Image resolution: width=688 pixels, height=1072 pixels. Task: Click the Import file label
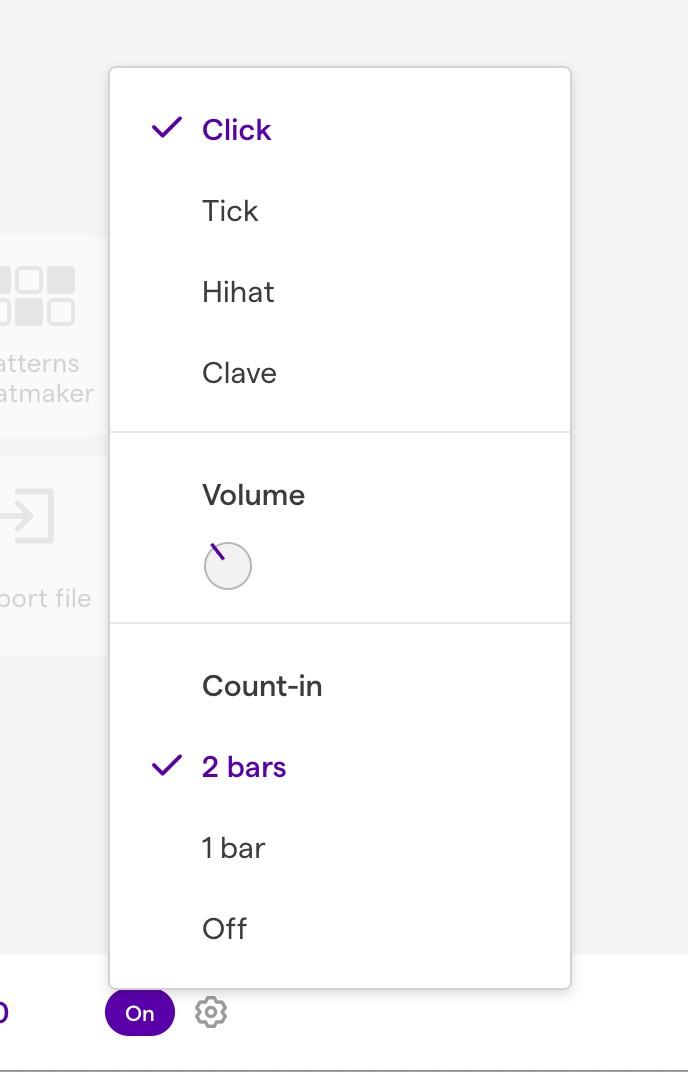click(46, 598)
